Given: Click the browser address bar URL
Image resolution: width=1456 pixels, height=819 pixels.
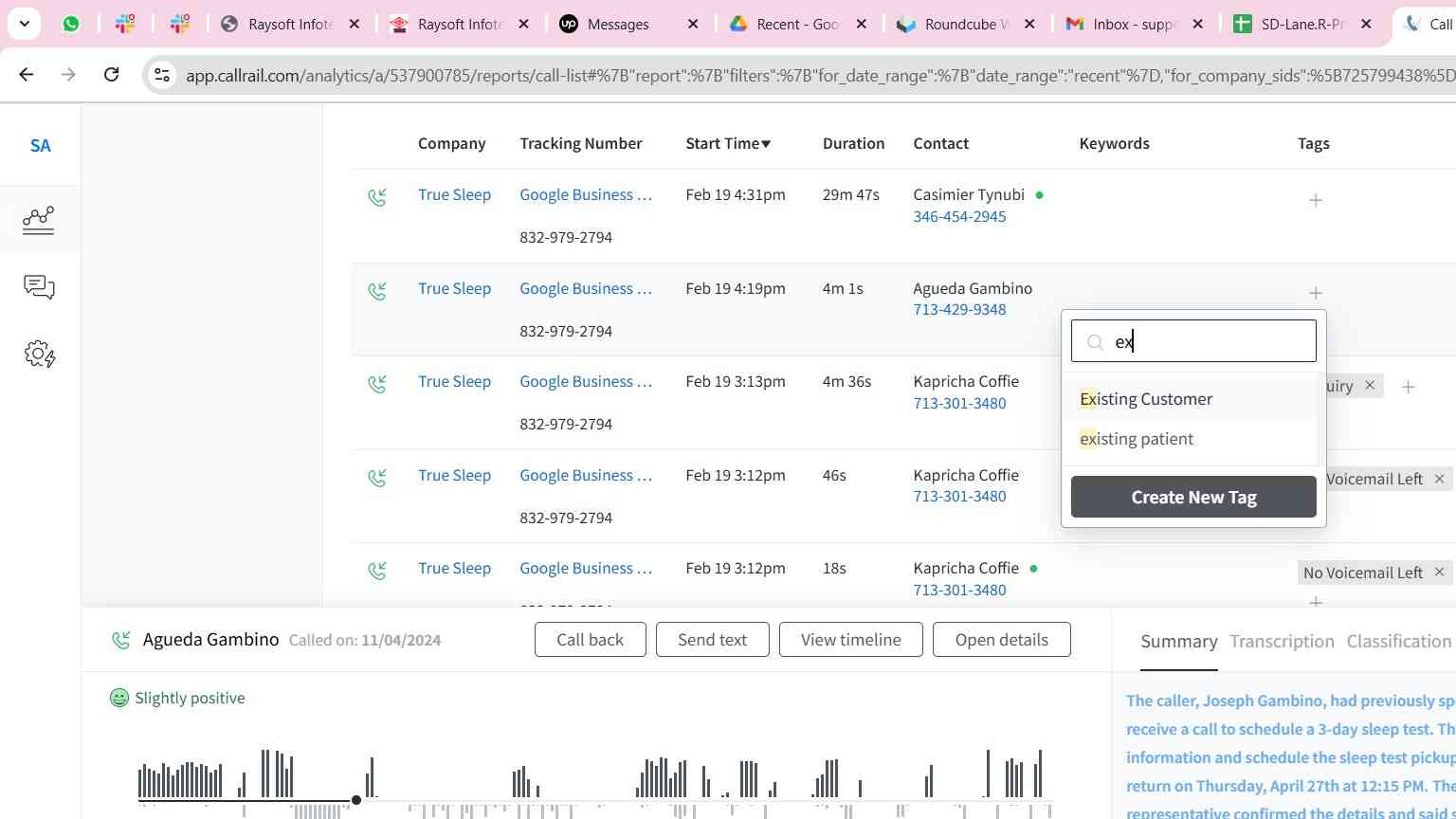Looking at the screenshot, I should (819, 75).
